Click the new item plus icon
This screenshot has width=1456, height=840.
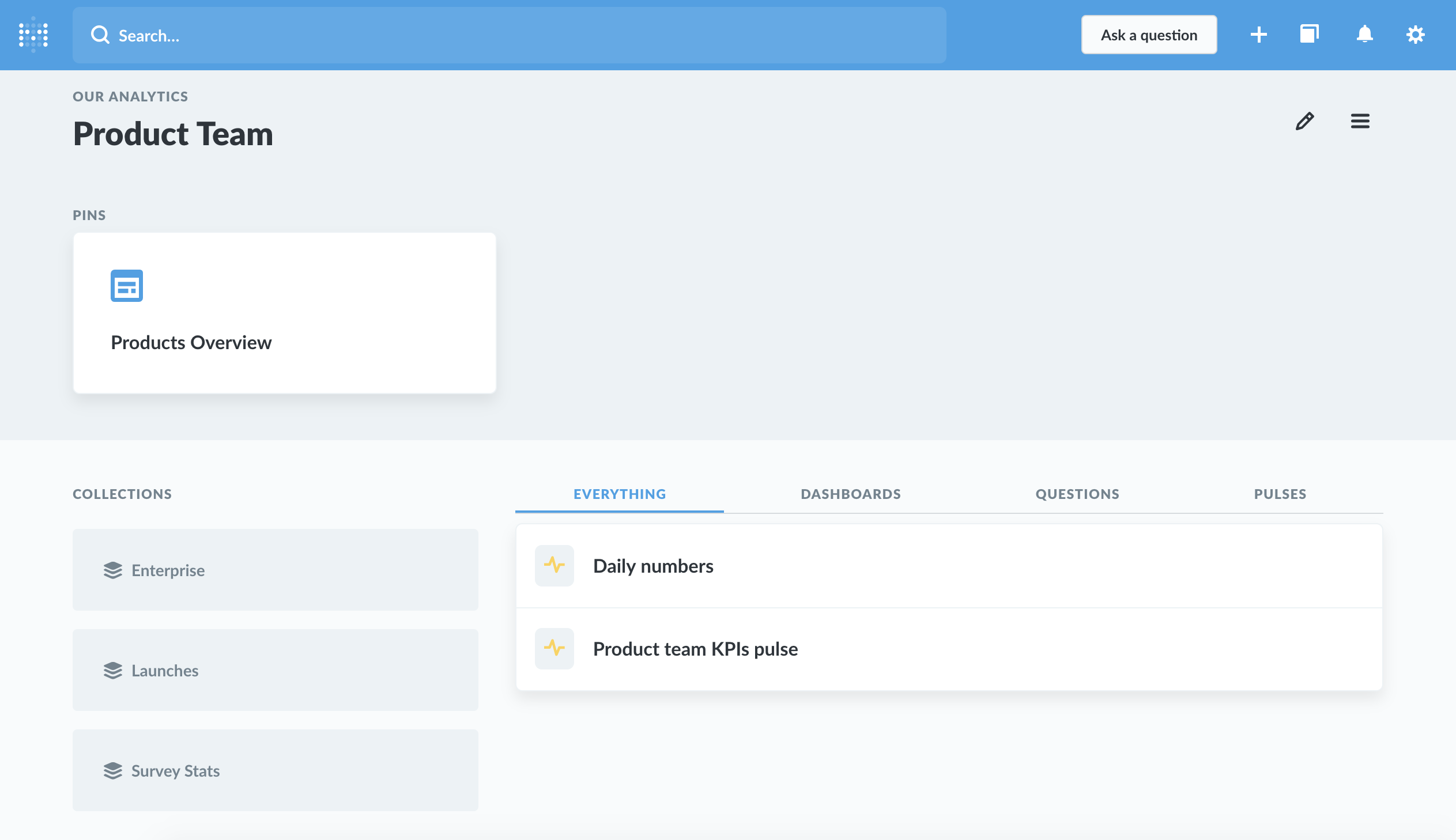[1259, 34]
